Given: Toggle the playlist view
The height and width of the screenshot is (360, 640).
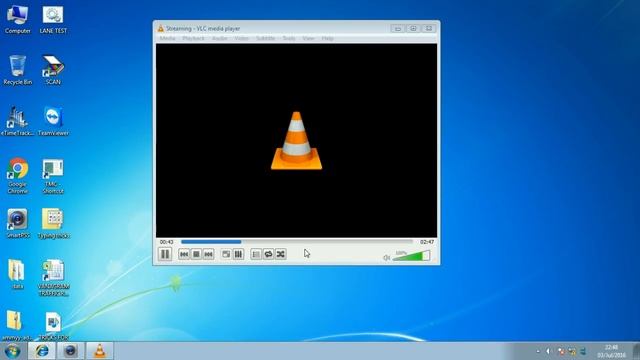Looking at the screenshot, I should click(256, 254).
